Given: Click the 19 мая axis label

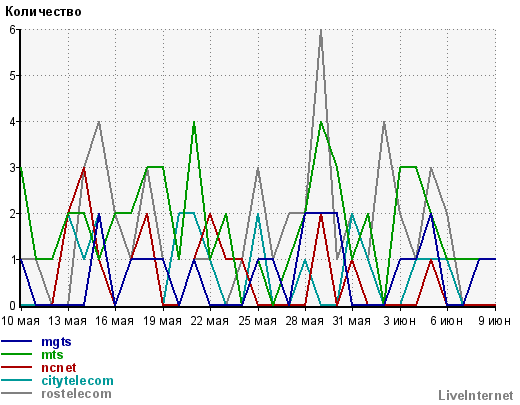Looking at the screenshot, I should coord(162,321).
